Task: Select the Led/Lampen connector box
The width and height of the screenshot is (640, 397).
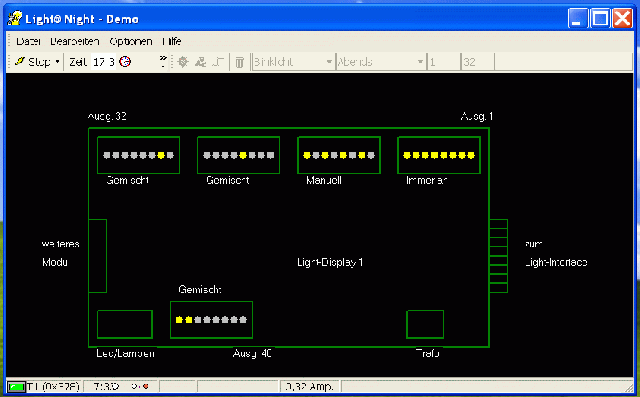Action: coord(125,324)
